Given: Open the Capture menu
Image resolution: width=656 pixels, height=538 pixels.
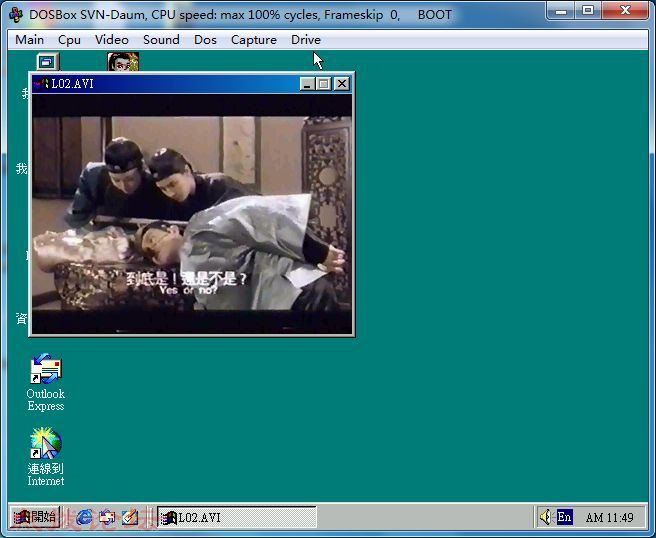Looking at the screenshot, I should click(x=254, y=40).
